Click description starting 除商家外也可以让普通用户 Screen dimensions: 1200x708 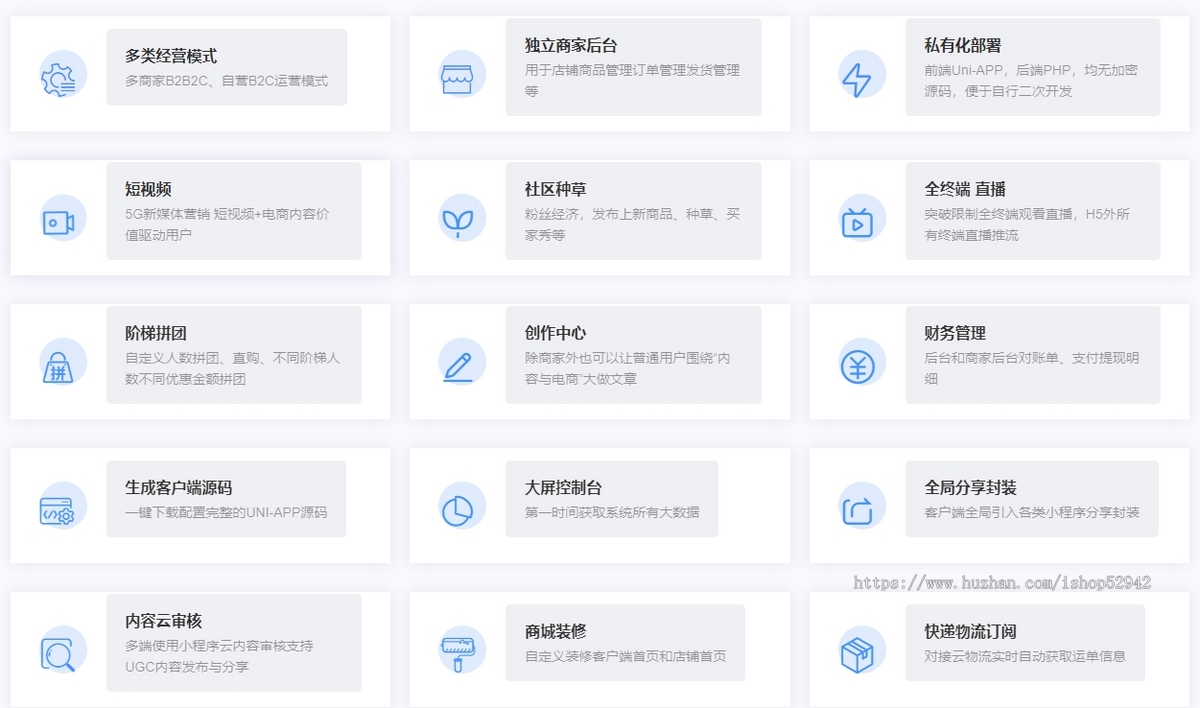(628, 368)
